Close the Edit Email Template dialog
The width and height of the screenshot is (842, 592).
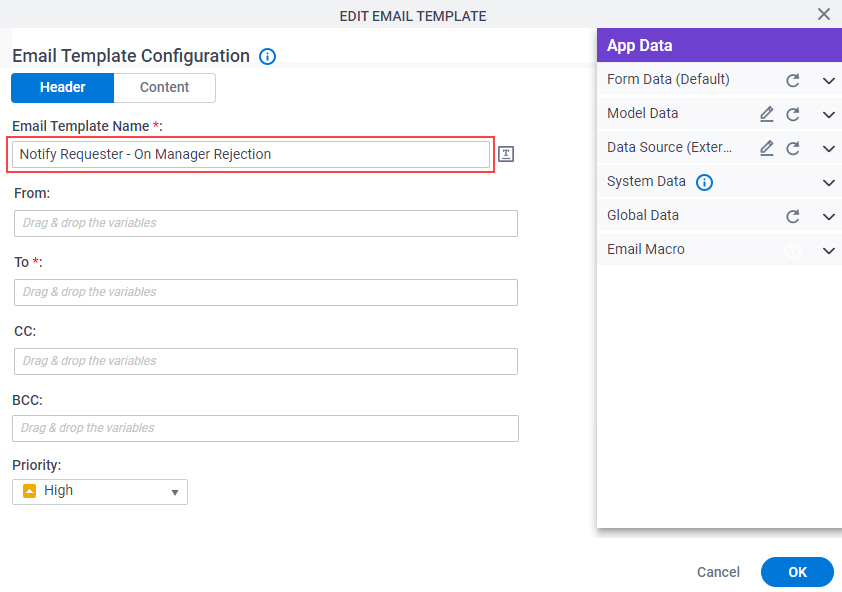coord(824,14)
